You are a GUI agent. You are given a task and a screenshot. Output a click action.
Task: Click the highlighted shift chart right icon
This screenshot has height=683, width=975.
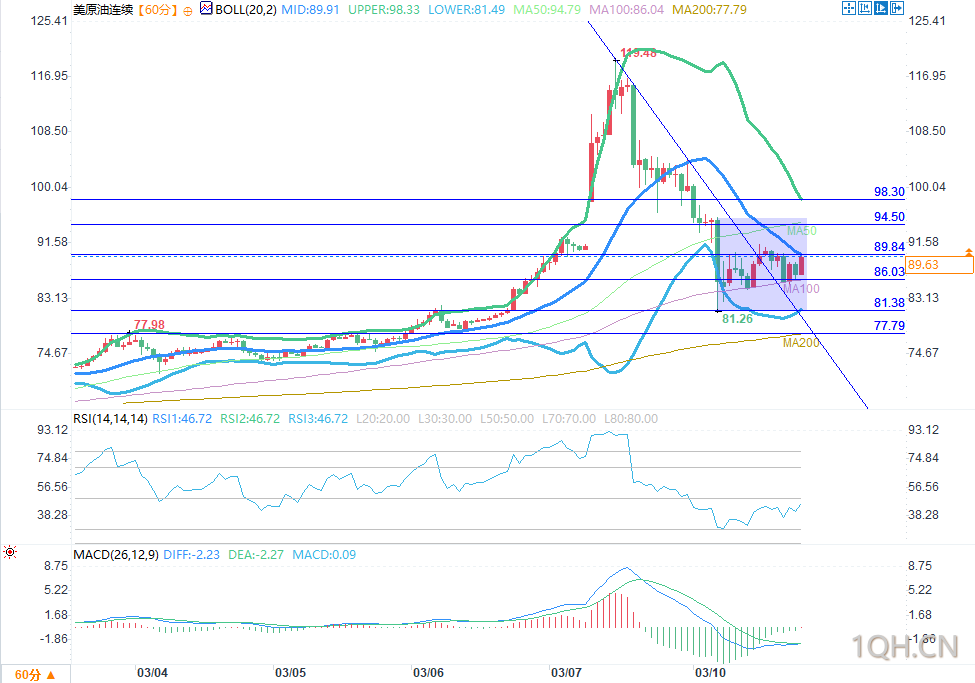point(880,8)
